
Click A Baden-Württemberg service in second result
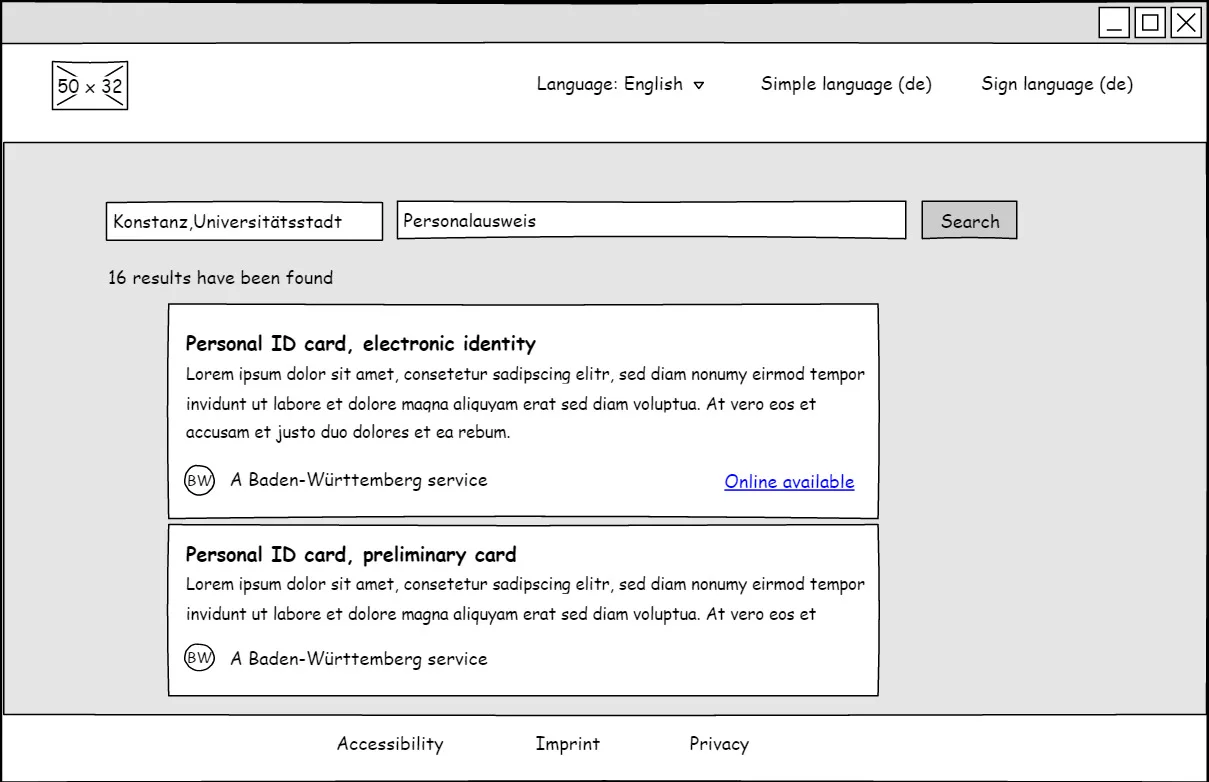pos(359,659)
